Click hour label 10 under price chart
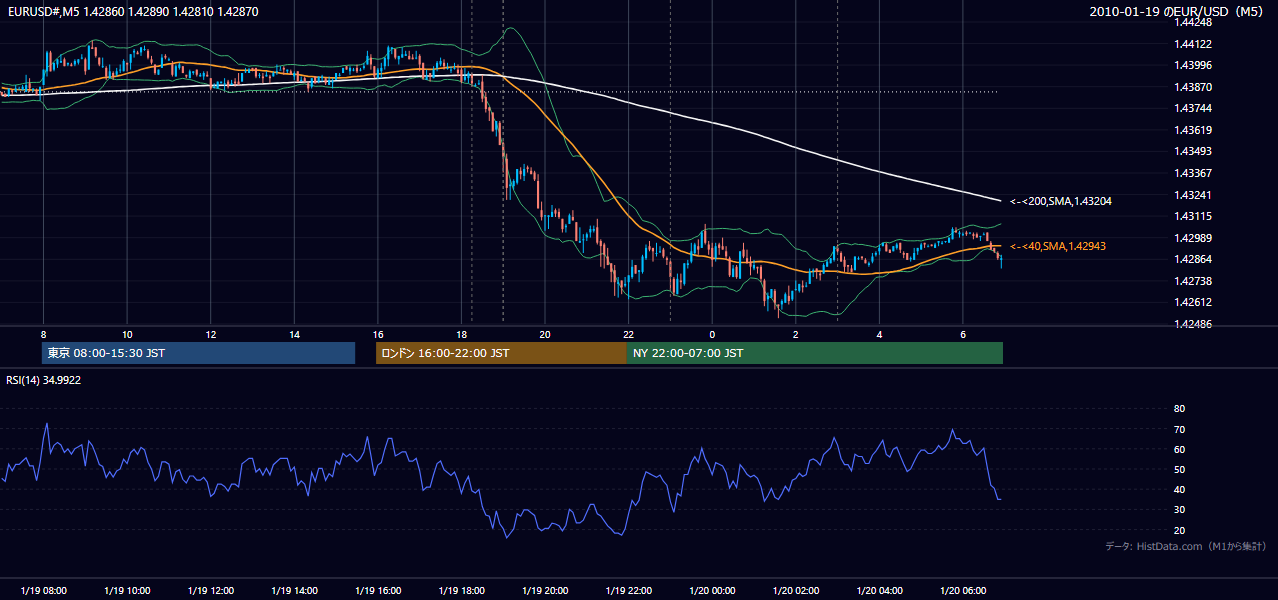This screenshot has height=600, width=1278. click(x=127, y=334)
